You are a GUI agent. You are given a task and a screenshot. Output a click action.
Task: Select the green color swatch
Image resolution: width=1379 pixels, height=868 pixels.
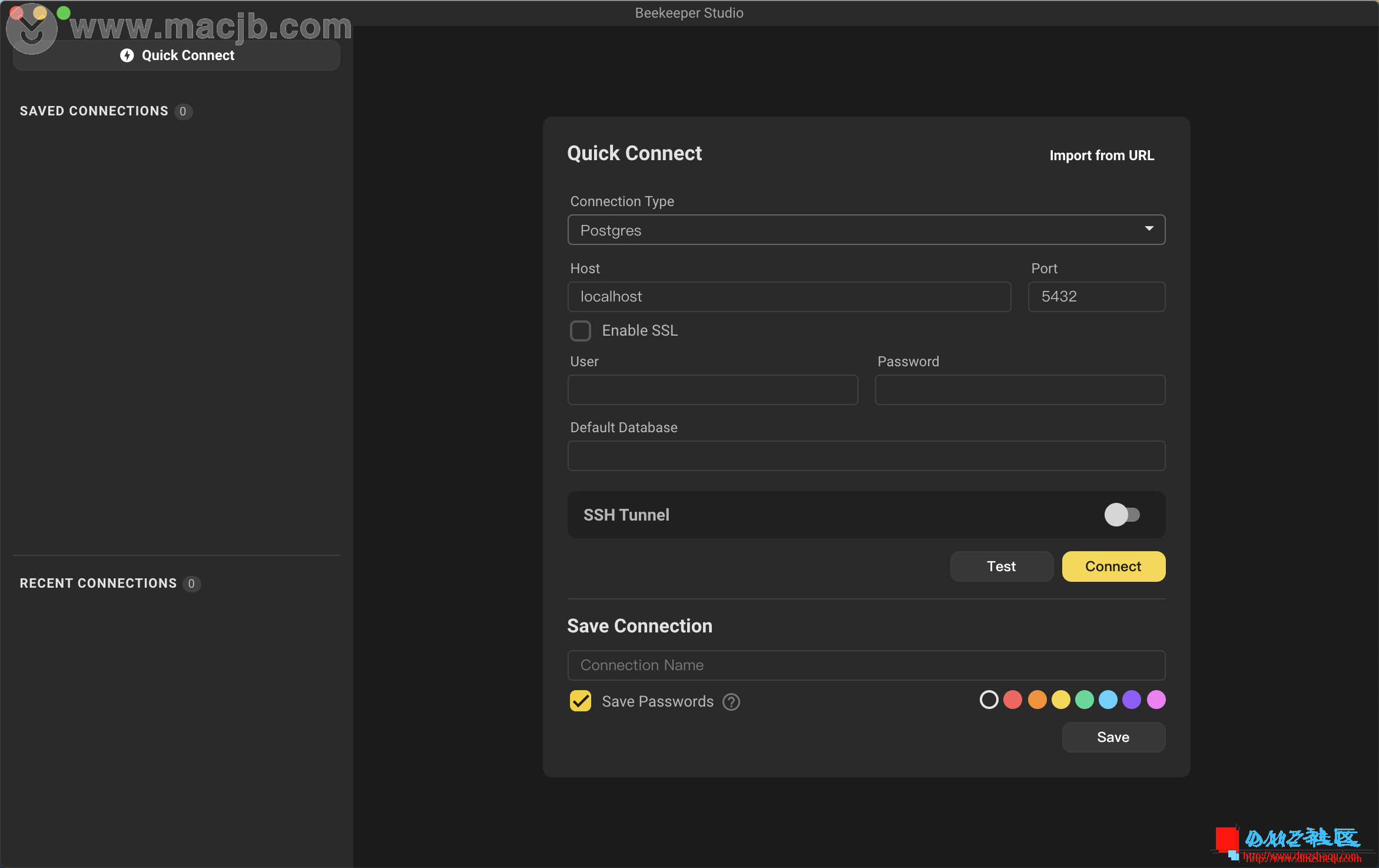tap(1085, 700)
